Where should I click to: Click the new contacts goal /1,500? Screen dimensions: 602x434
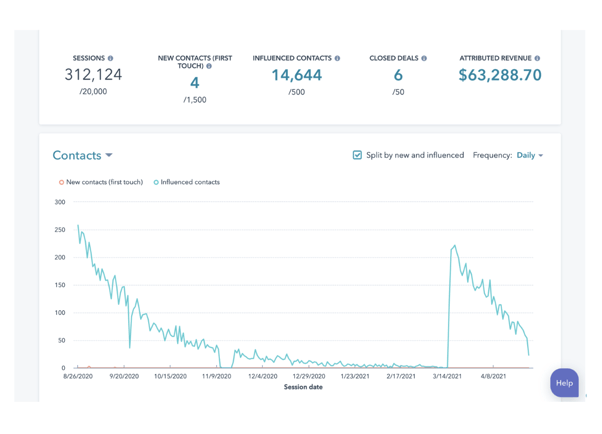click(195, 100)
